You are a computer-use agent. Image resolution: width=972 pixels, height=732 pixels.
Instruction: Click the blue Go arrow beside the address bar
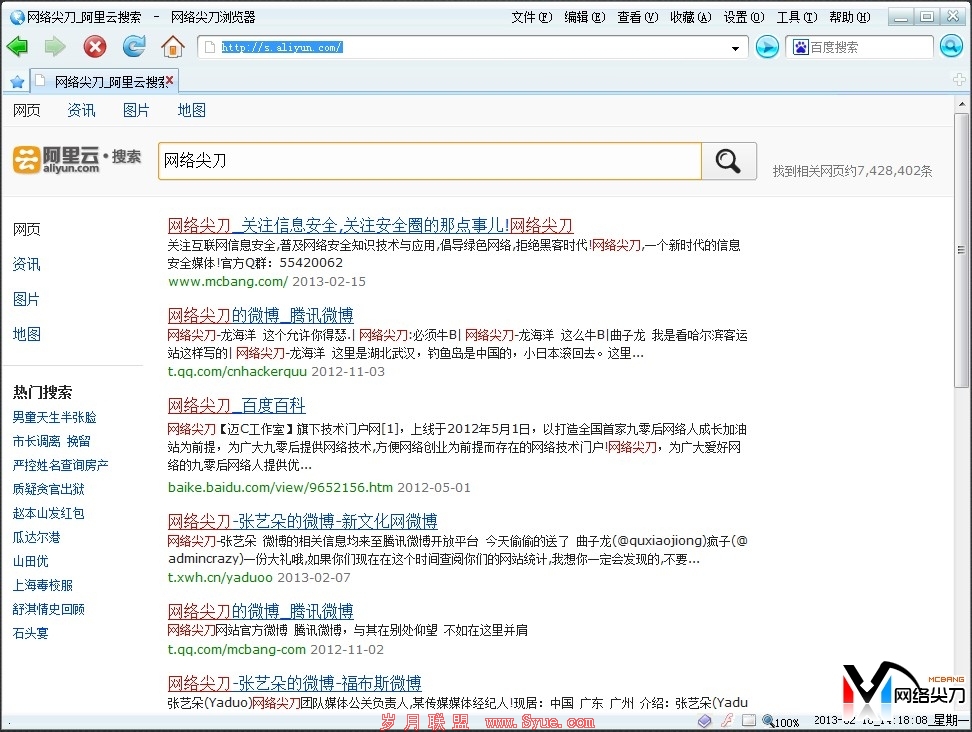767,47
